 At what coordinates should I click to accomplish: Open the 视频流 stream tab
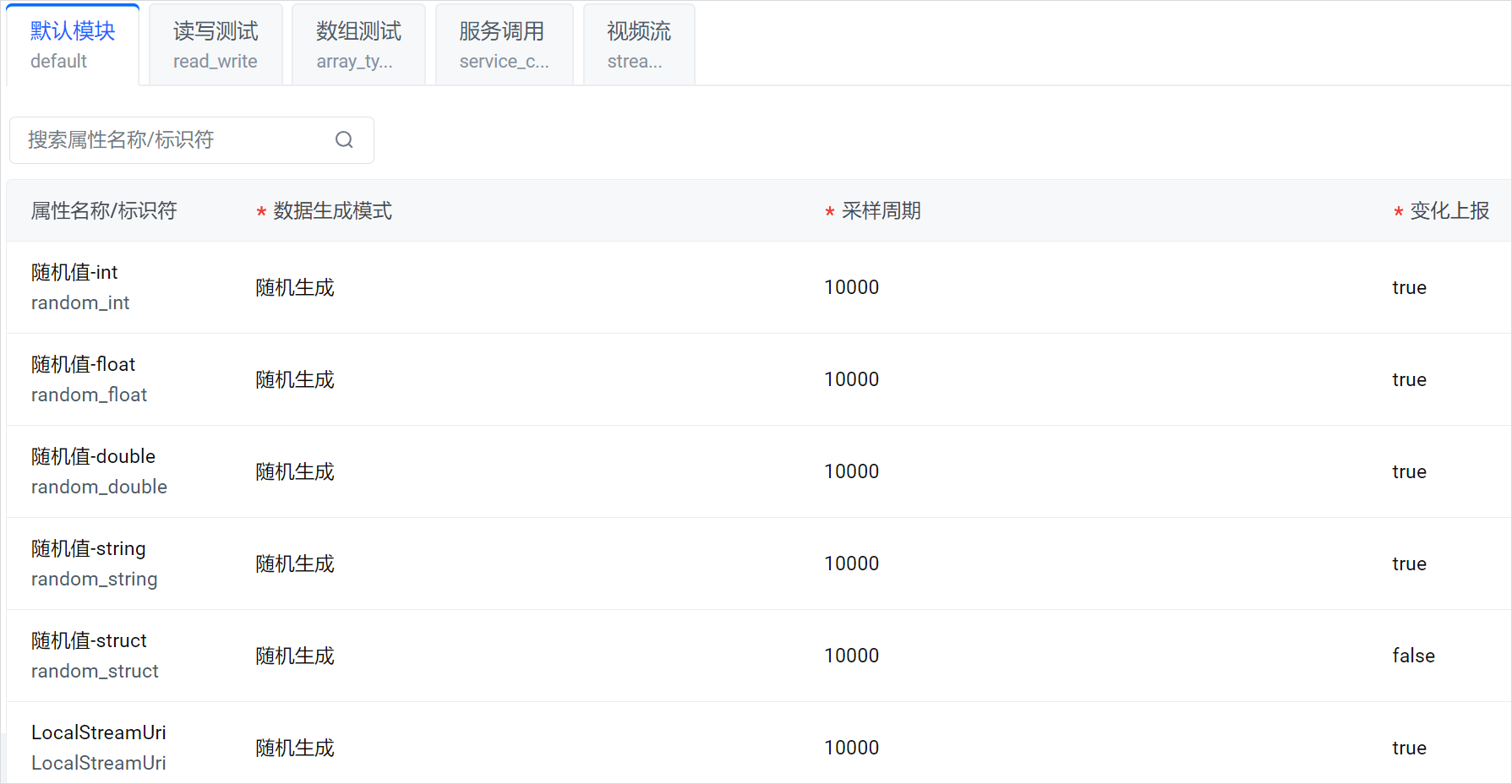tap(639, 45)
